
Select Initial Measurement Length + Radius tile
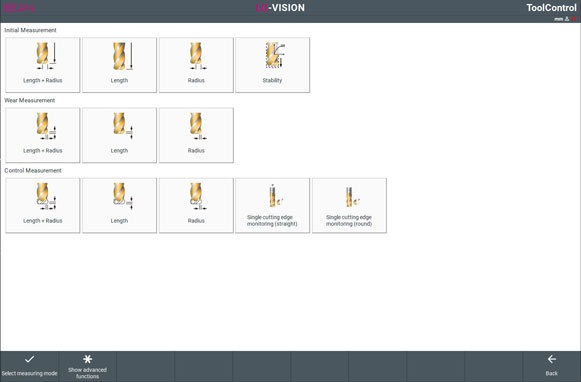[x=43, y=65]
